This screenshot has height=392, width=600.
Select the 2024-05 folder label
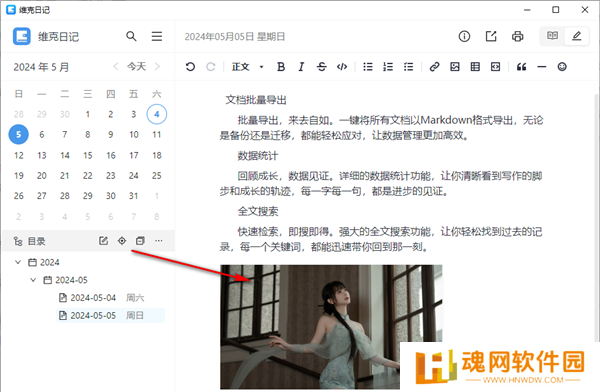[x=71, y=280]
